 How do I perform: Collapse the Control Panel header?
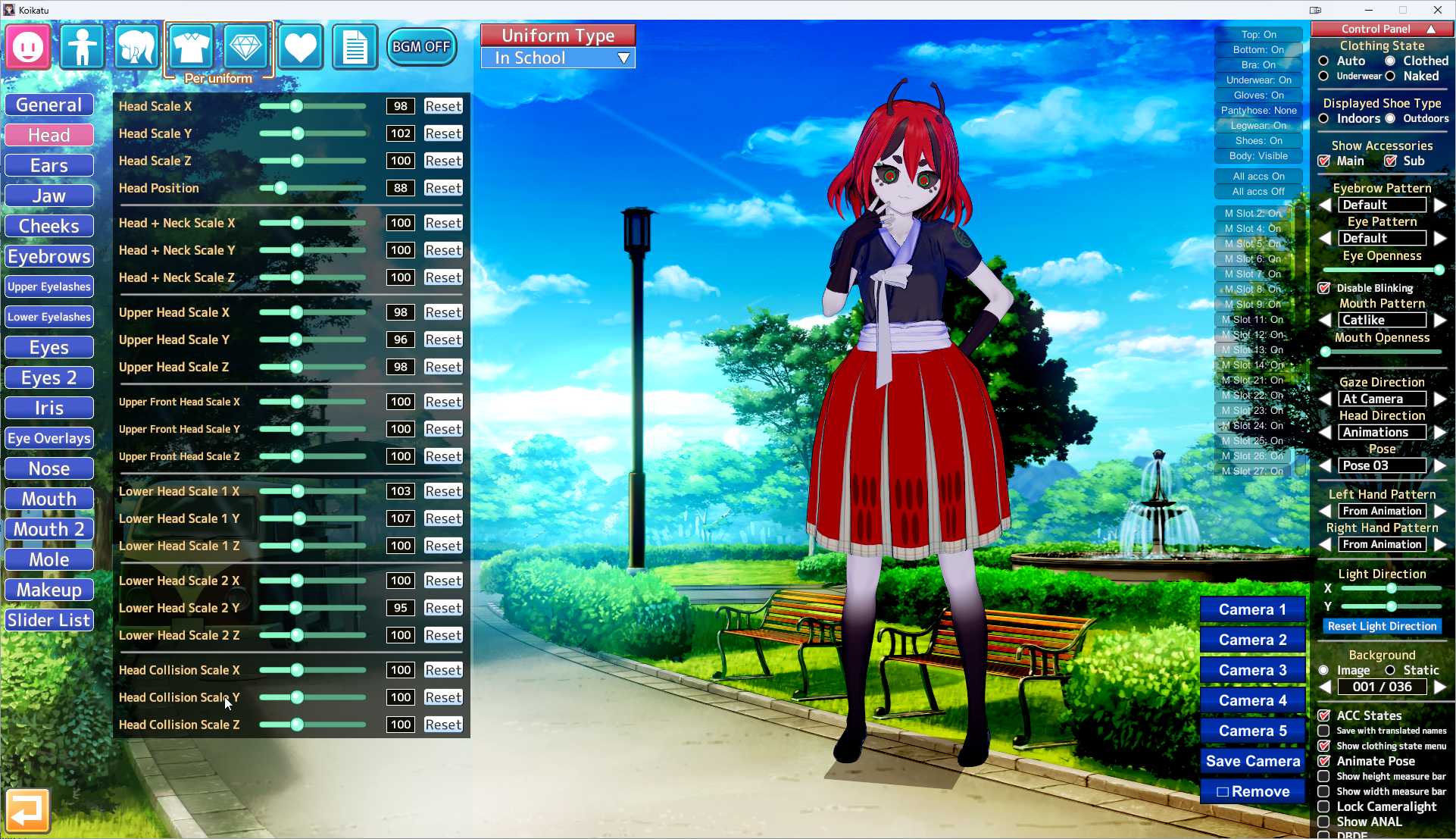[x=1383, y=29]
